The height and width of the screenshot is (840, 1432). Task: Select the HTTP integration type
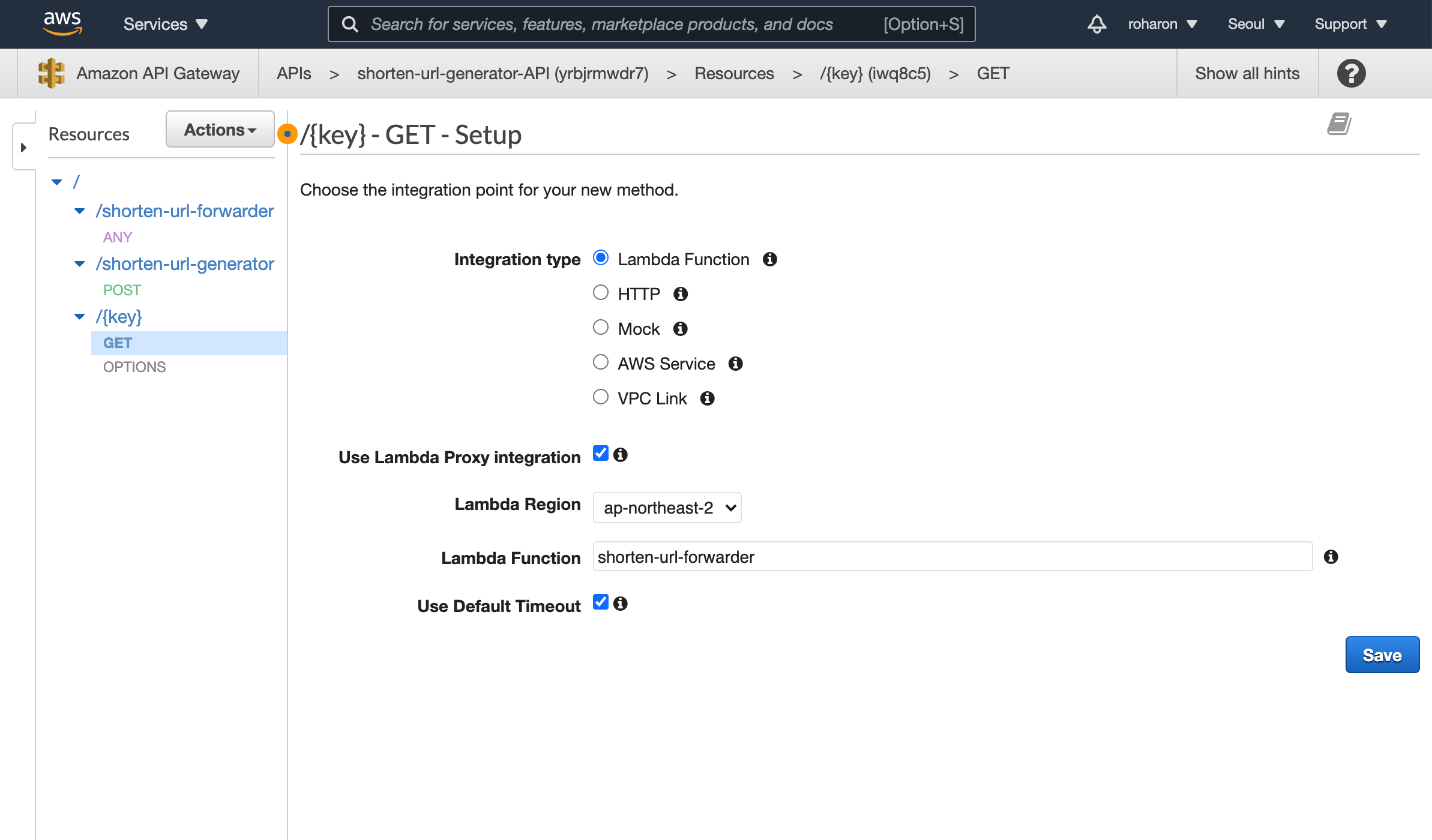point(600,293)
